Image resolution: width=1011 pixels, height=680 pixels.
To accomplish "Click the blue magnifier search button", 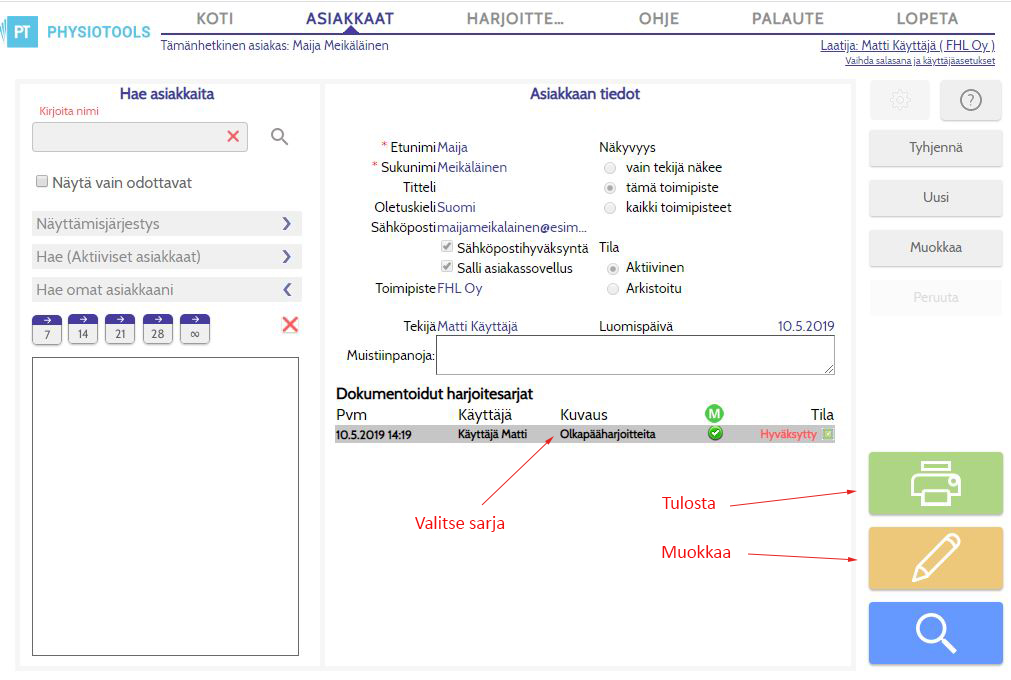I will 935,633.
